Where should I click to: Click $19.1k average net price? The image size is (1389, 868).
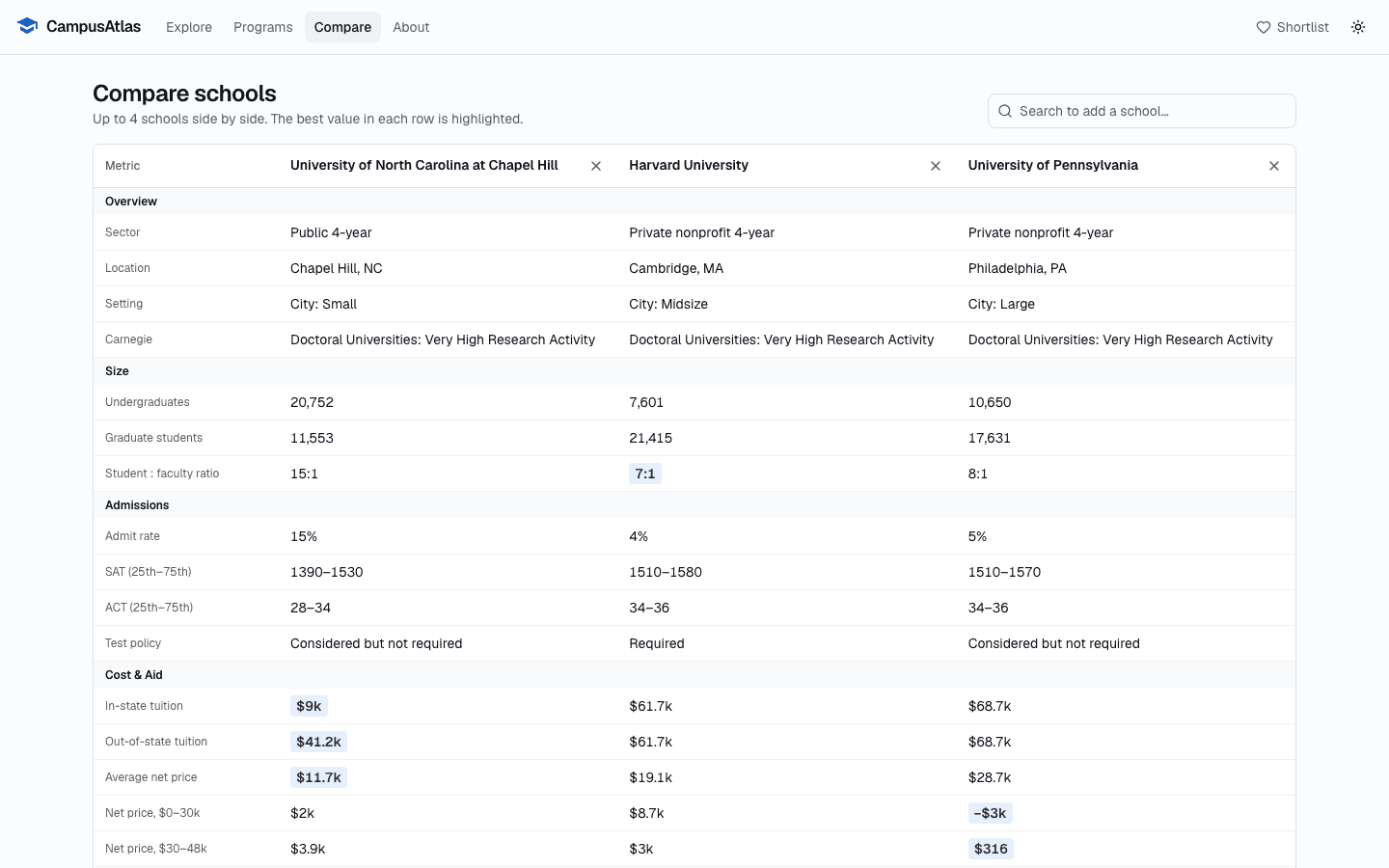point(651,777)
